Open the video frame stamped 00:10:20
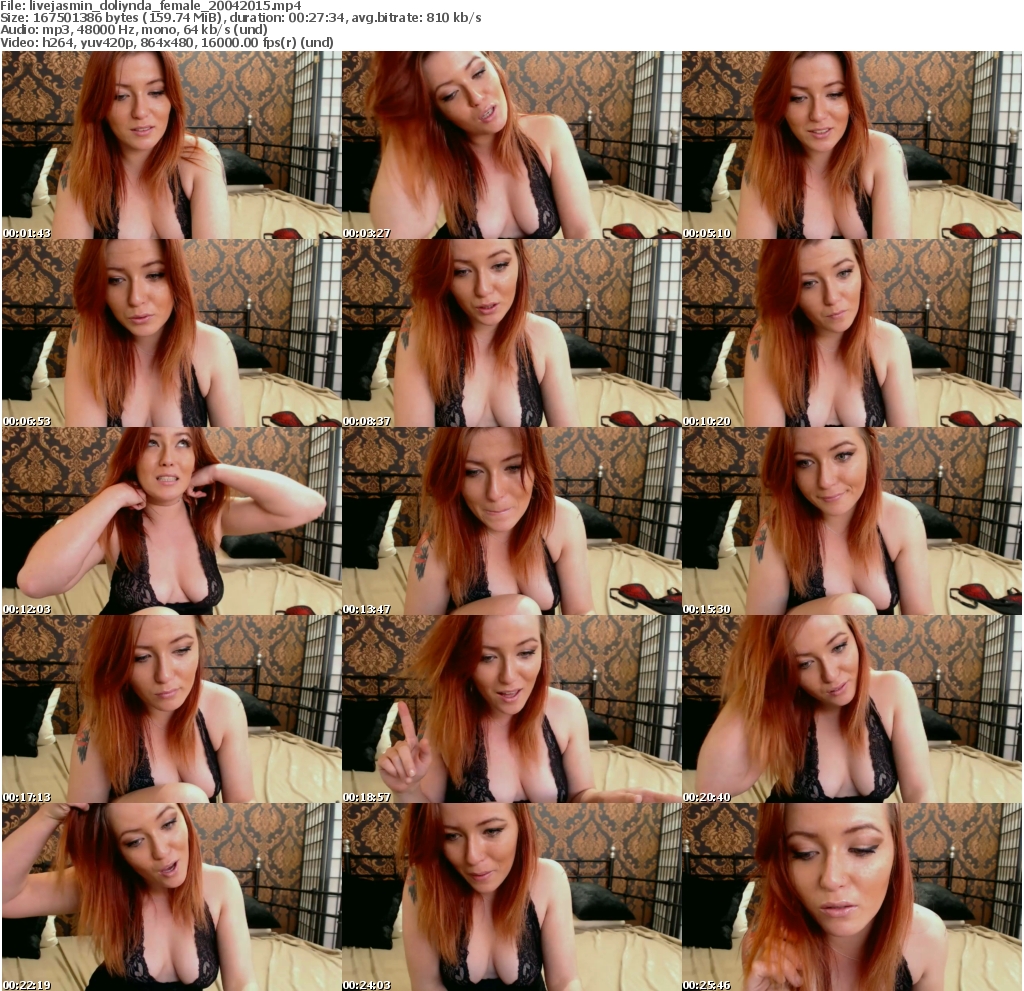The height and width of the screenshot is (991, 1024). (852, 333)
